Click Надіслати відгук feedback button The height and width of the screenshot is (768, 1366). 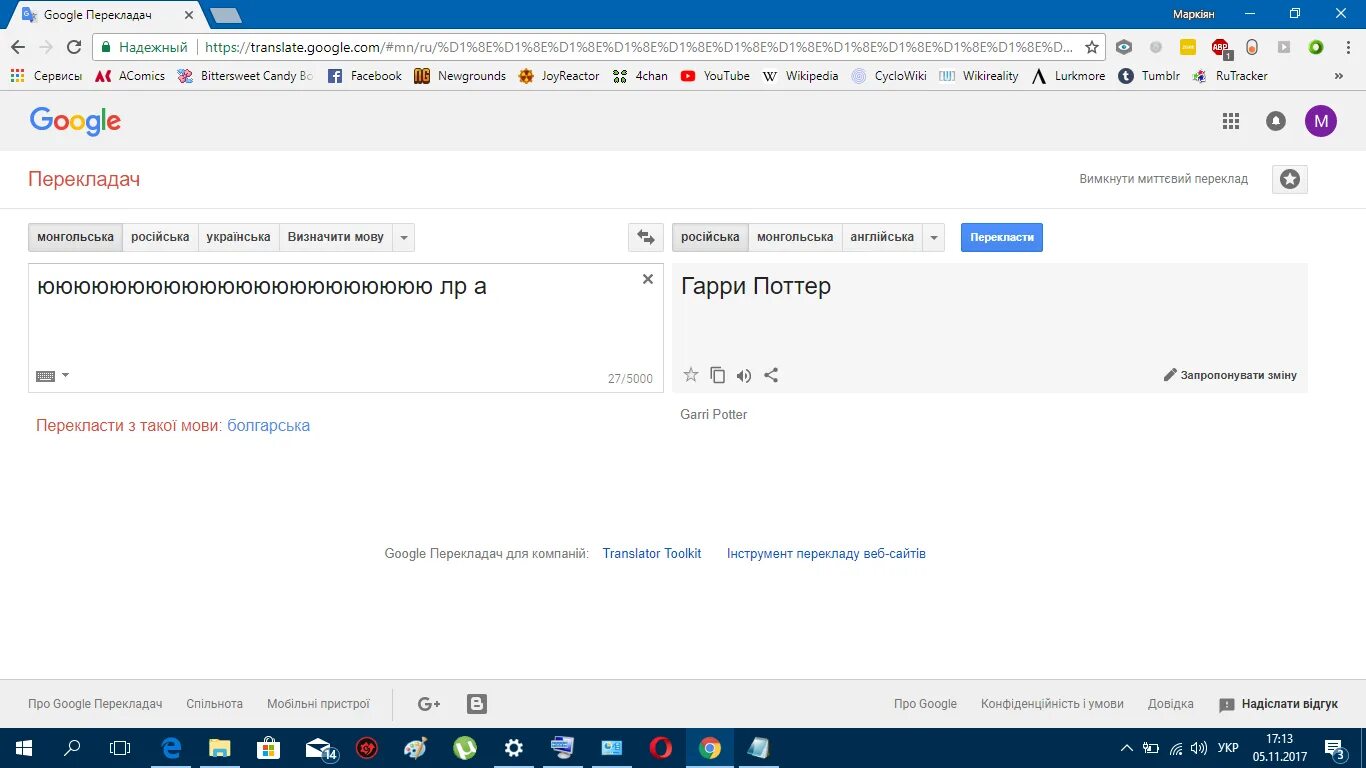click(x=1278, y=704)
